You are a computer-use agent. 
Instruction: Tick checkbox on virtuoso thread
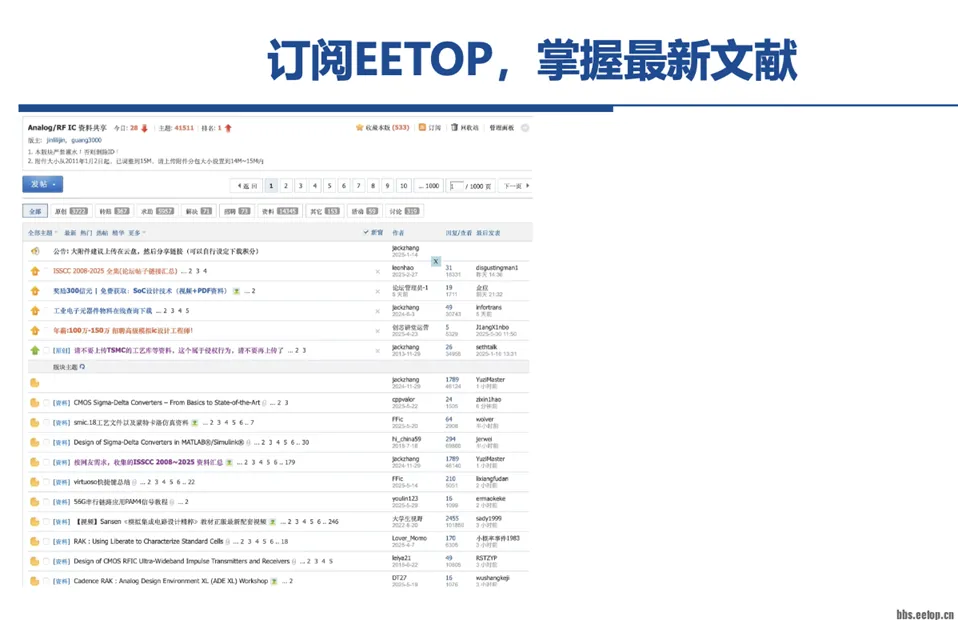46,482
